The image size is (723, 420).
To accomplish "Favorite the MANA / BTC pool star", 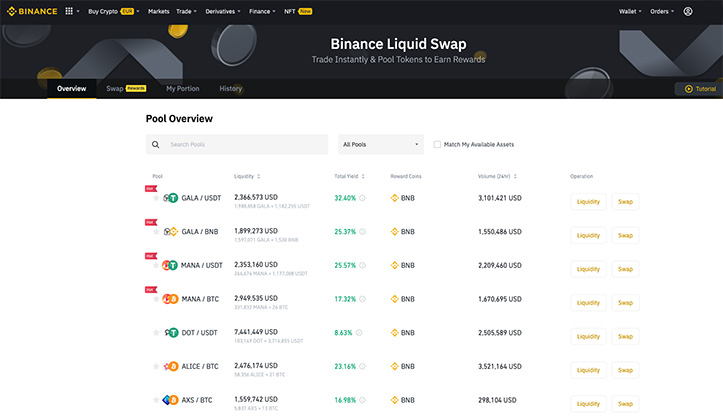I will coord(156,299).
